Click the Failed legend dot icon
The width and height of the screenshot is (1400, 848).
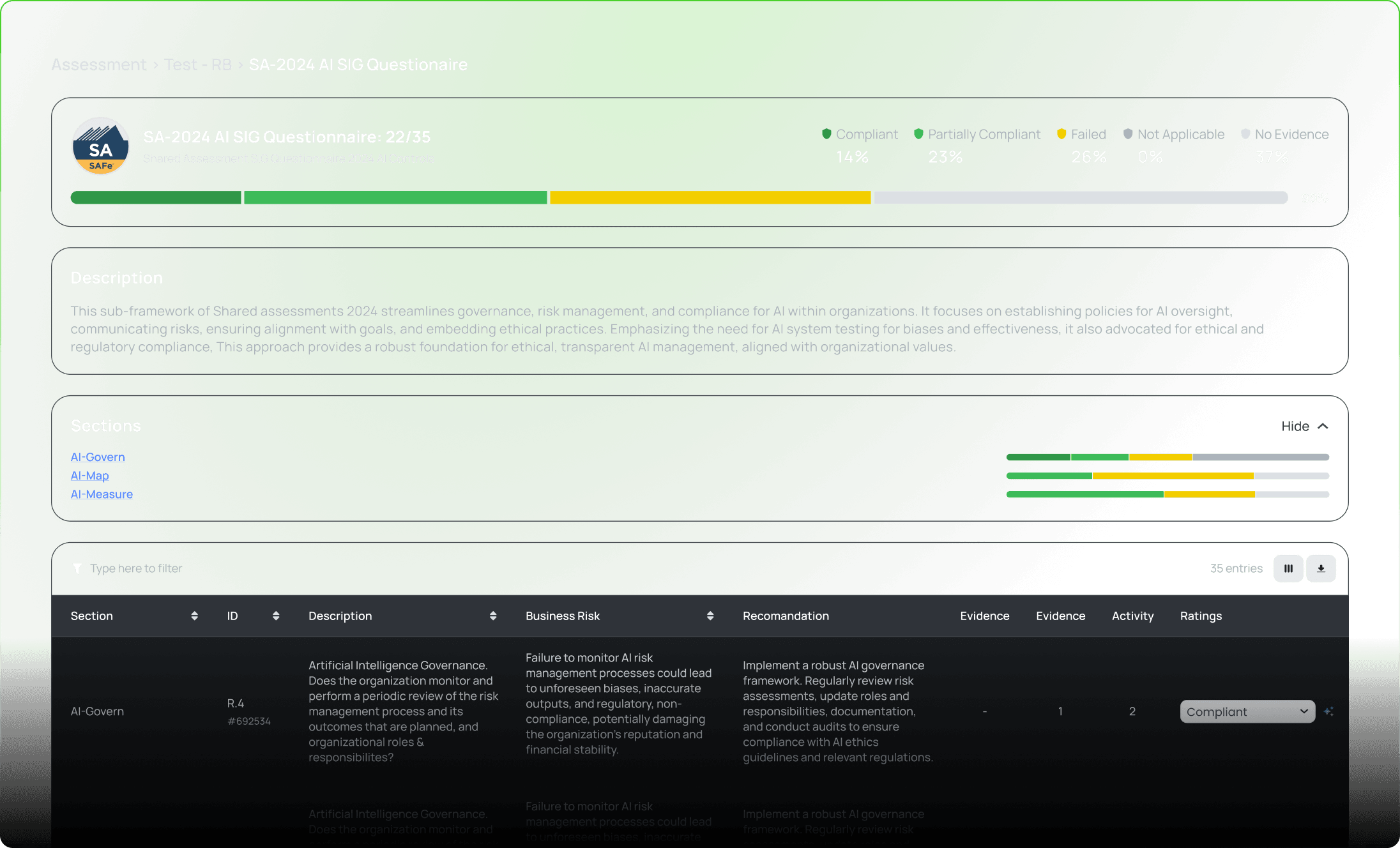(1061, 134)
